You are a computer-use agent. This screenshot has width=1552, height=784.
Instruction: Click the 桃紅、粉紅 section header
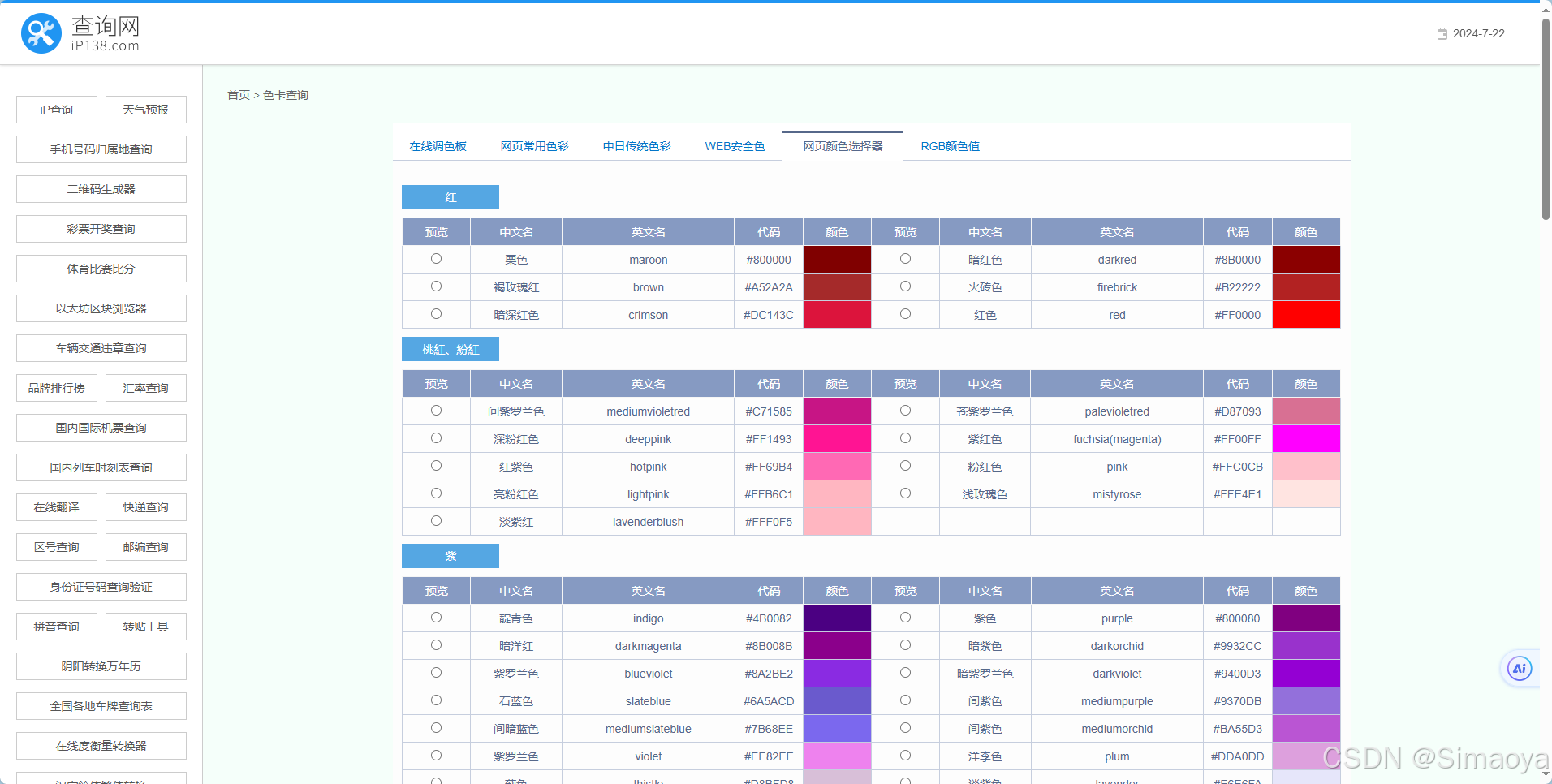[451, 349]
